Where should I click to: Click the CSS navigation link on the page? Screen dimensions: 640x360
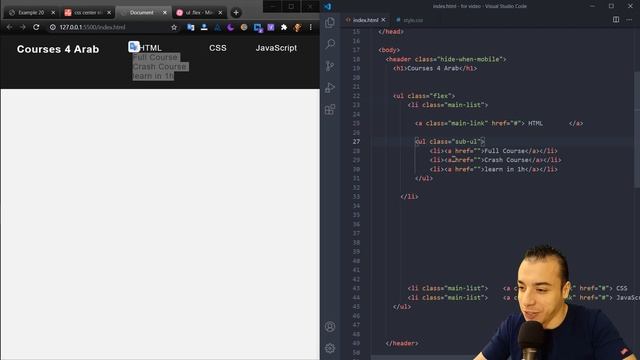[218, 48]
